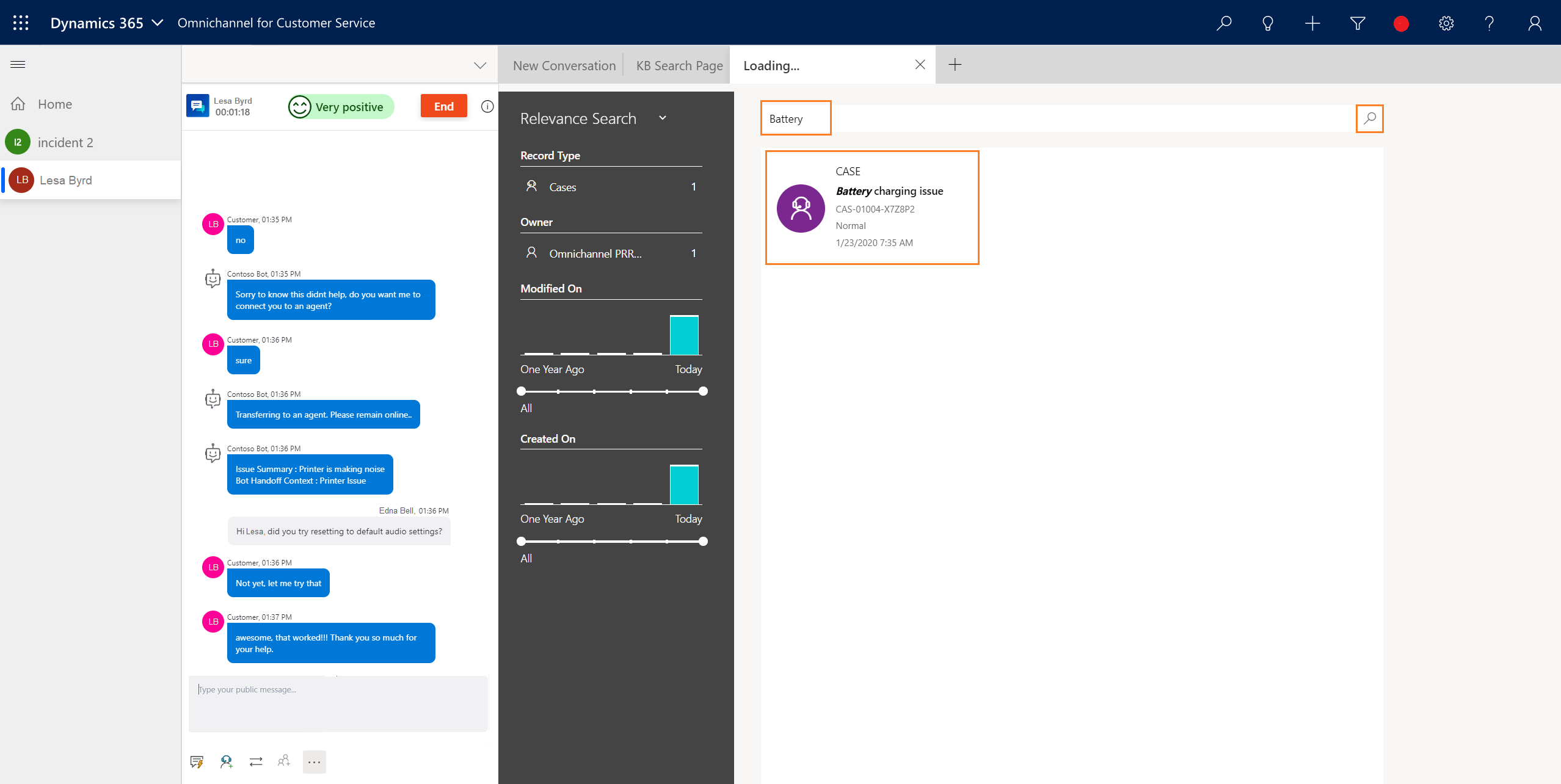
Task: Click the add new tab plus button
Action: point(955,65)
